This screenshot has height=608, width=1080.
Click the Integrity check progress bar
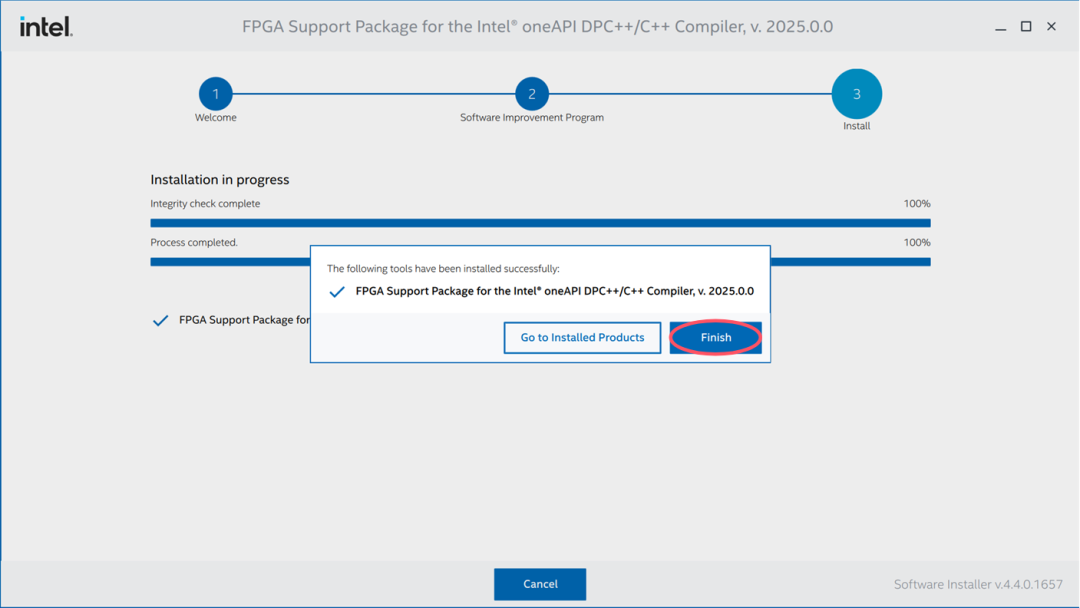pos(540,223)
